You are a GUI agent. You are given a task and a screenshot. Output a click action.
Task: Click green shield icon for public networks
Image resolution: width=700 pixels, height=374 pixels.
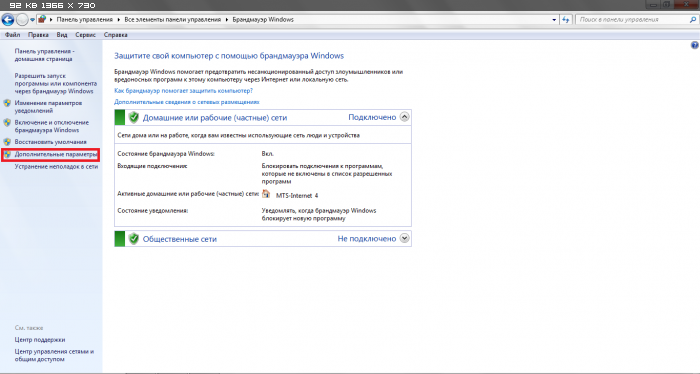(x=133, y=239)
